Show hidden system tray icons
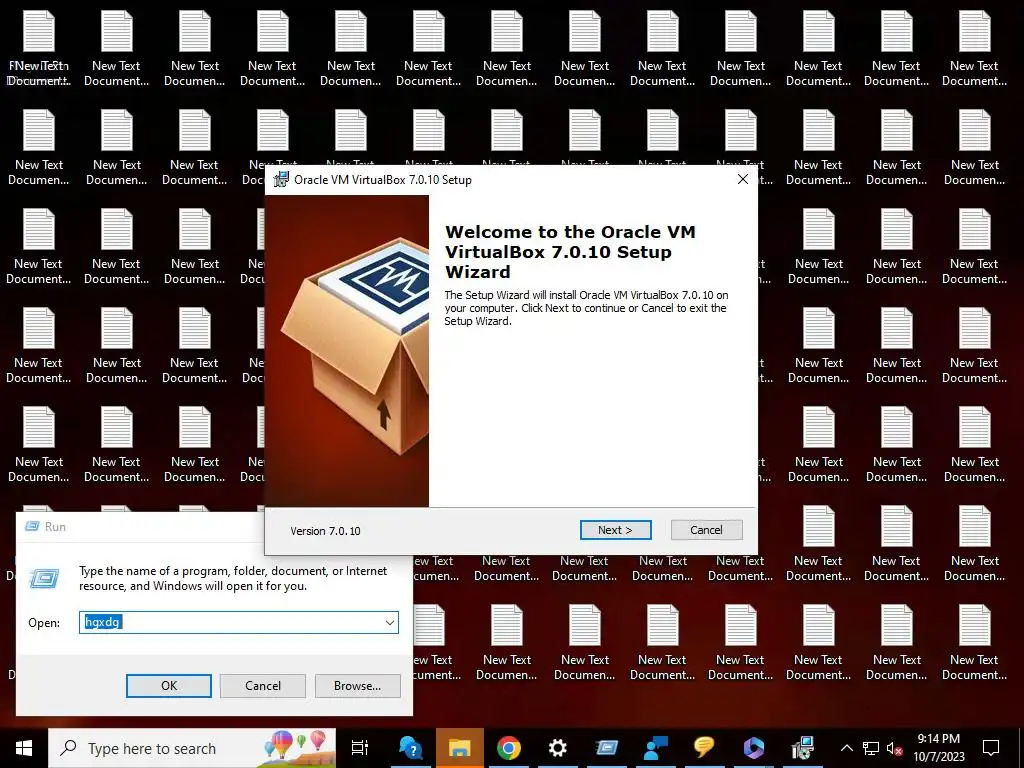1024x768 pixels. point(846,748)
